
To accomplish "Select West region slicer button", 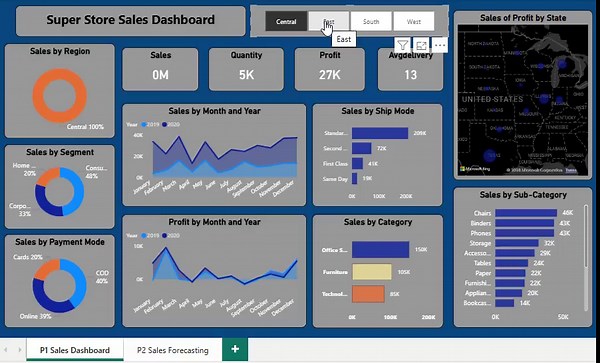I will pyautogui.click(x=414, y=21).
